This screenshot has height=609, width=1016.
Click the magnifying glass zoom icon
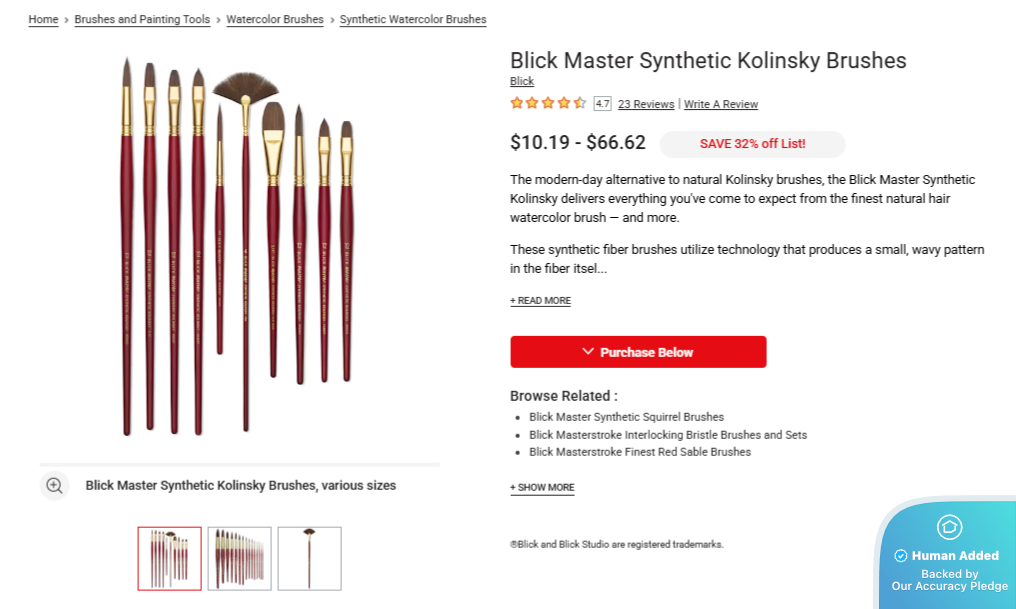tap(54, 486)
